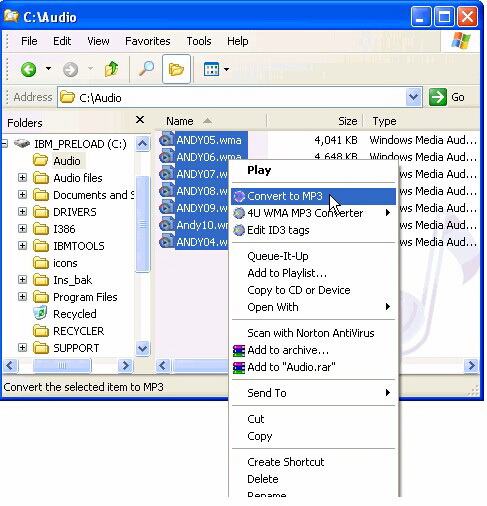Screen dimensions: 487x506
Task: Toggle the Folders pane button
Action: [176, 69]
